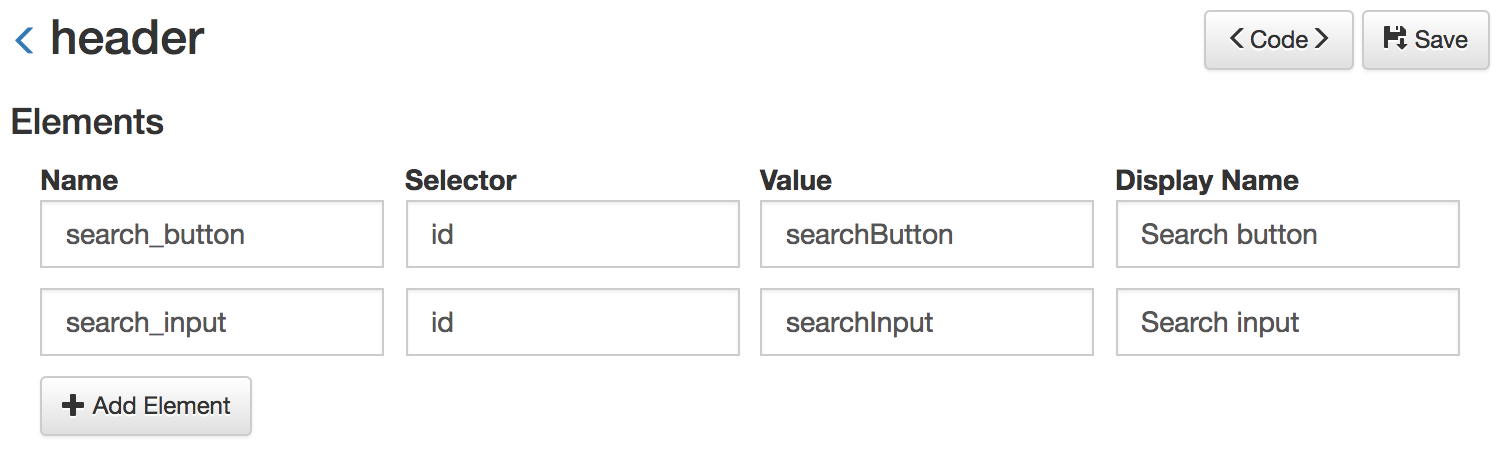Open the Code view button
Image resolution: width=1508 pixels, height=450 pixels.
point(1279,40)
